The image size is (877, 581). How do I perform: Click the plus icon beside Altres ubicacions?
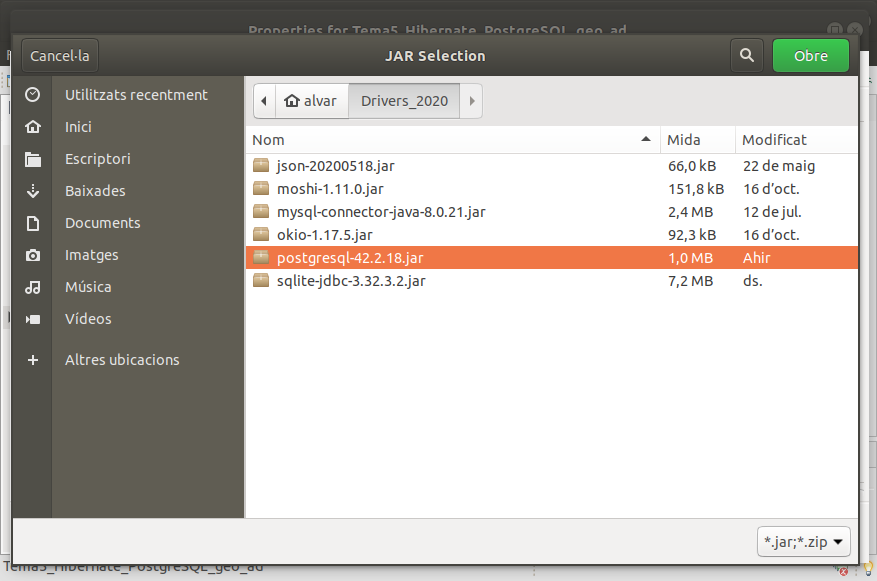click(x=32, y=360)
